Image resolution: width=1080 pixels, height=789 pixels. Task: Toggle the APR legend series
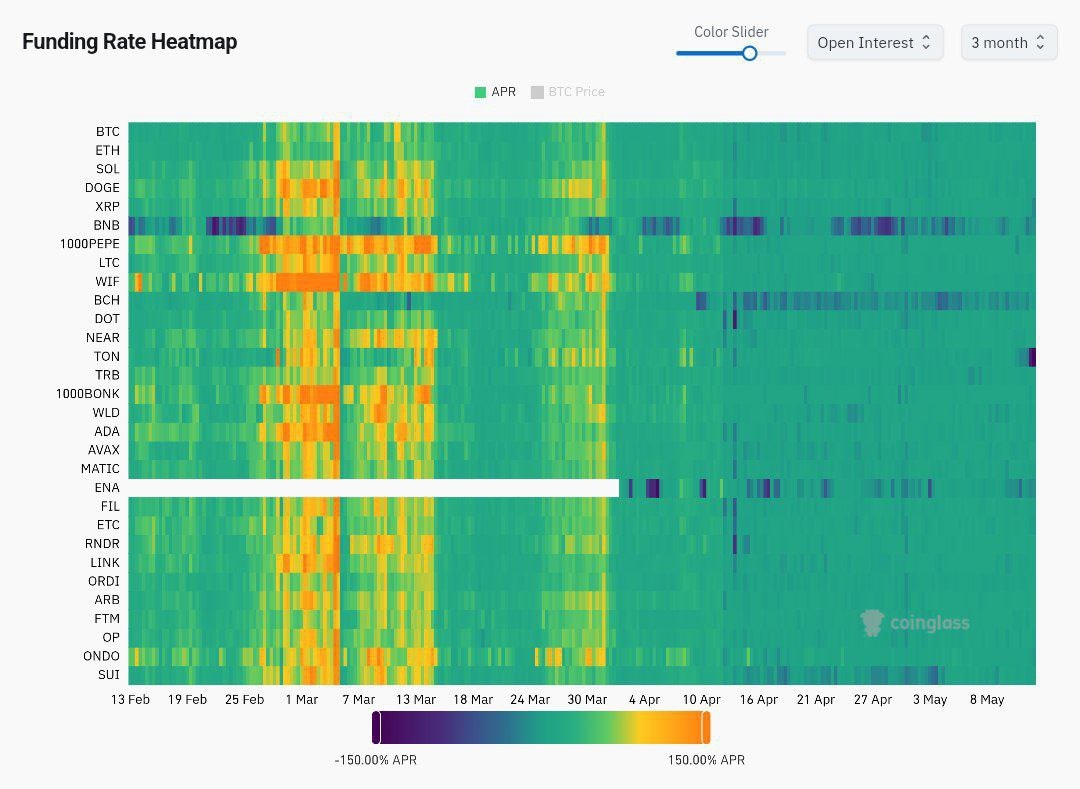pos(495,92)
